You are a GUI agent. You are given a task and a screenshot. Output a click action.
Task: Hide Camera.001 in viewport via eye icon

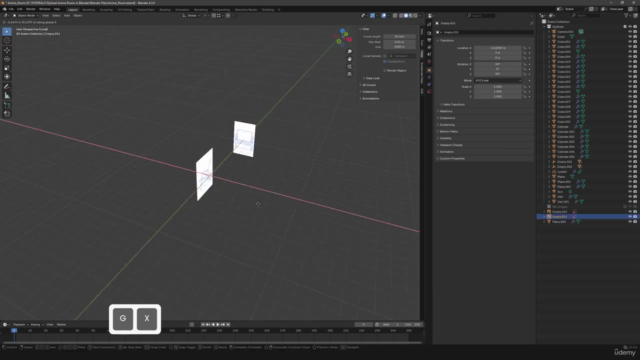pos(630,31)
